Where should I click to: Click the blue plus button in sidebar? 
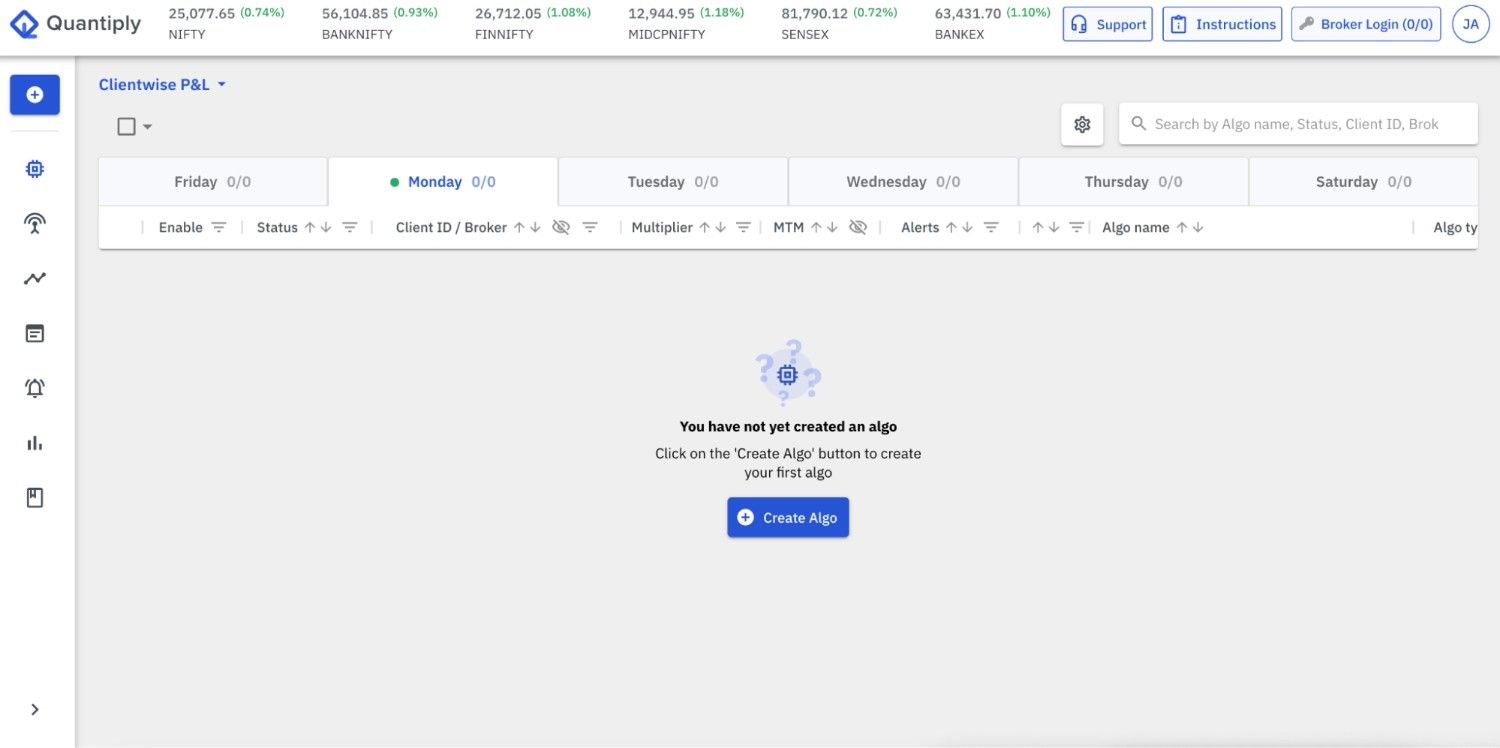[35, 95]
